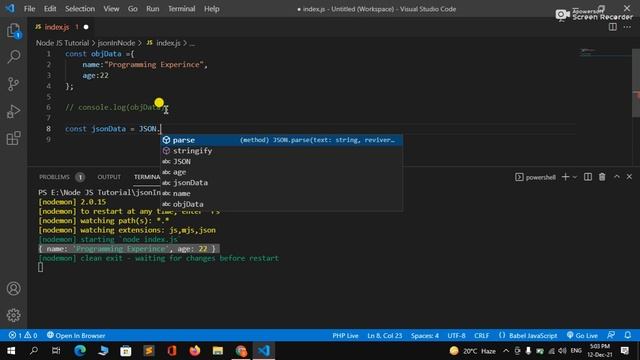Open the Windows Start menu

11,351
